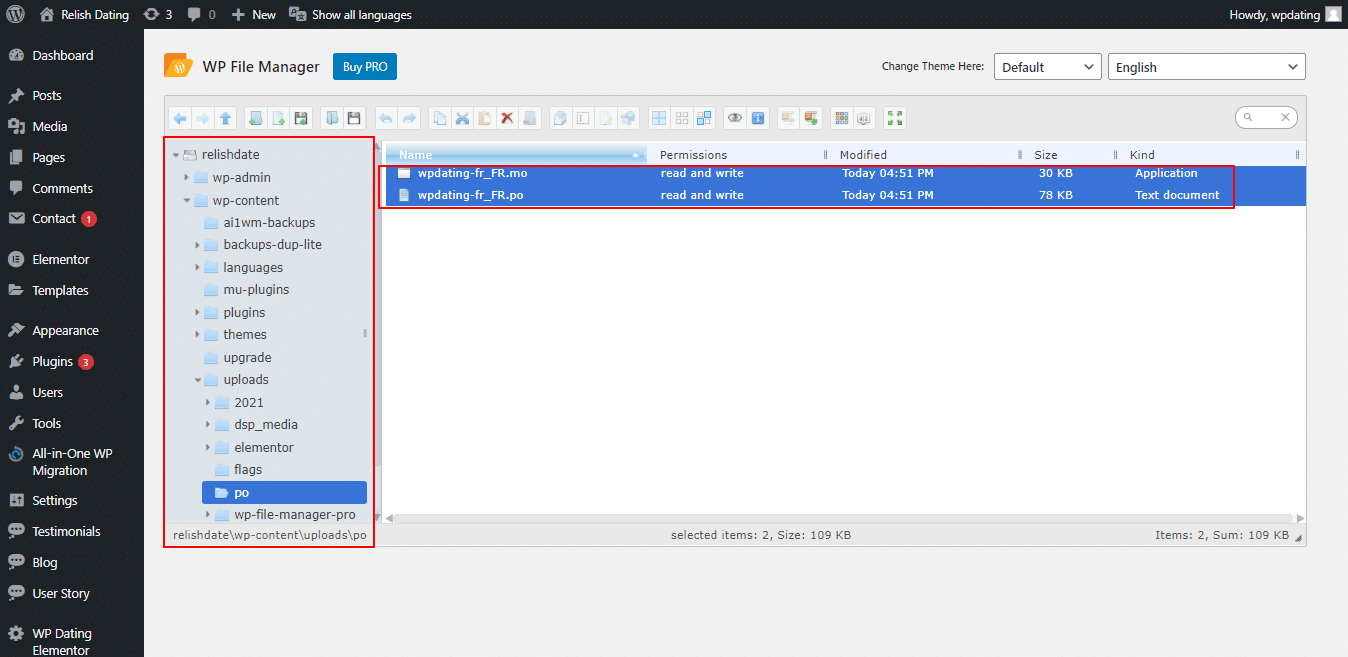Click New in the admin bar

coord(253,15)
